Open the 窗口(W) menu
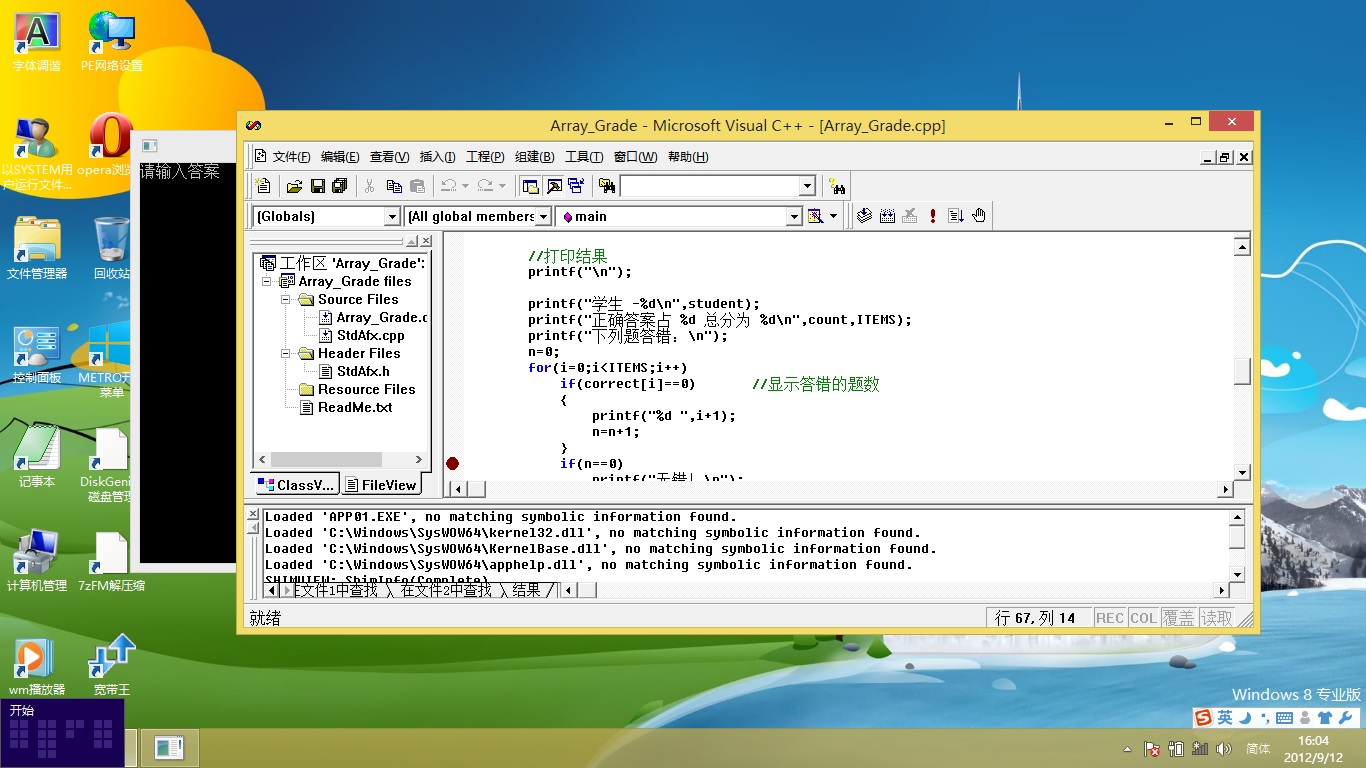 click(x=635, y=157)
